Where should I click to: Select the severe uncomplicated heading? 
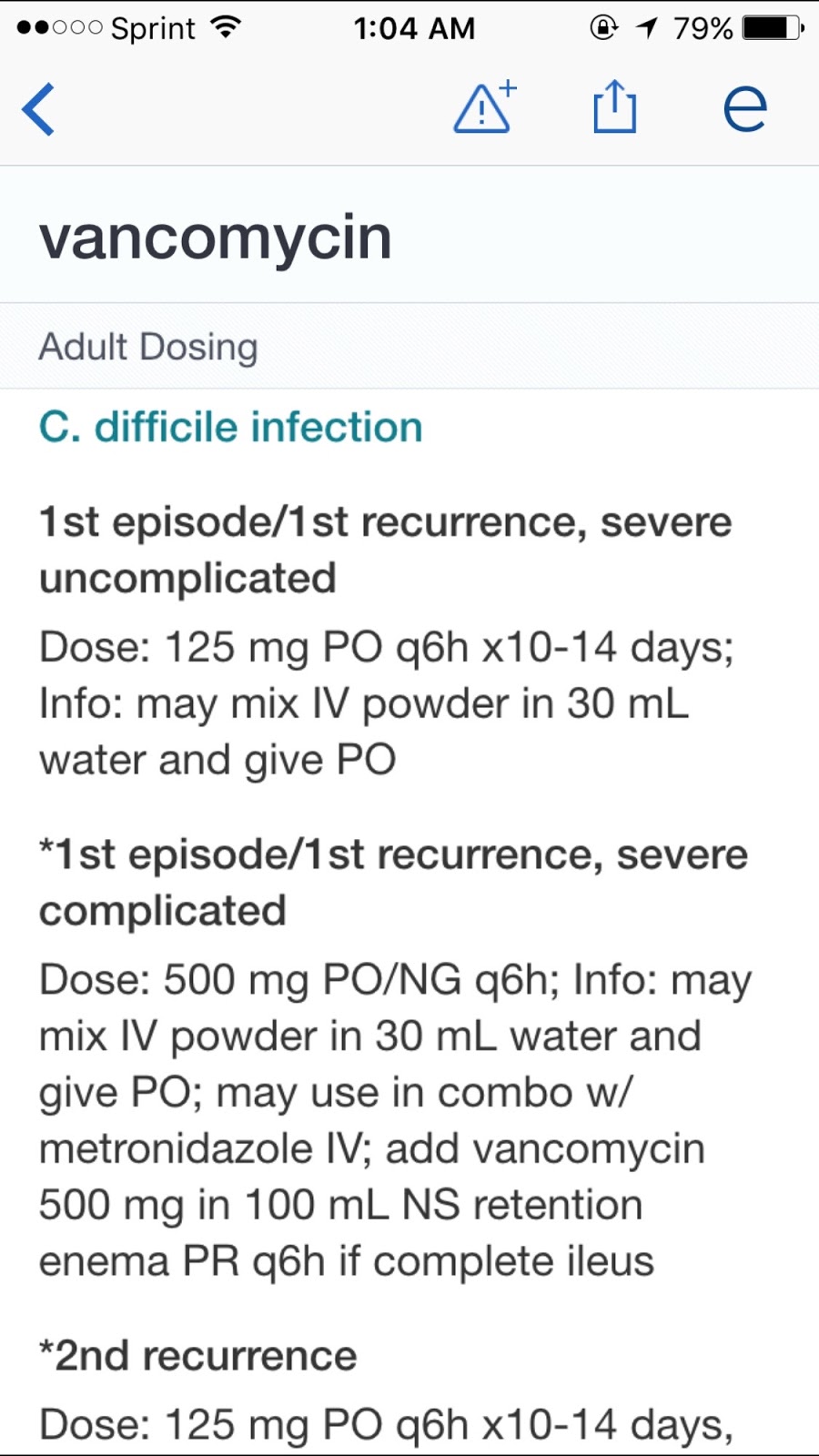385,550
